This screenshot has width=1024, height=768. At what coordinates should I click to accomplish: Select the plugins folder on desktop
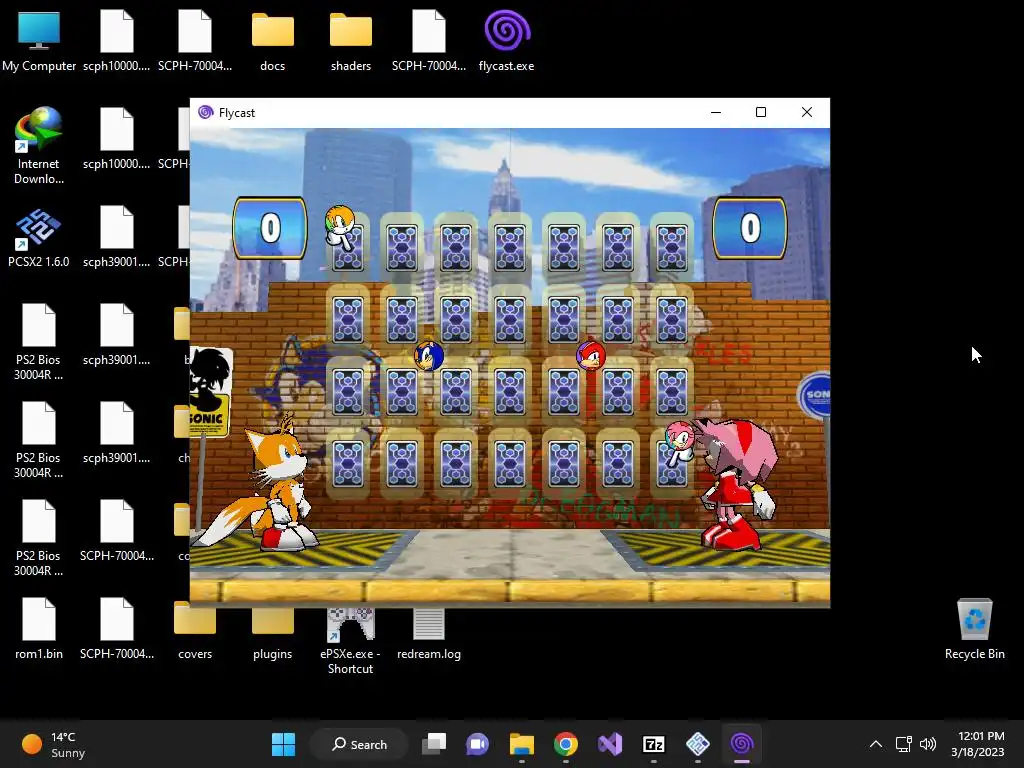tap(272, 633)
